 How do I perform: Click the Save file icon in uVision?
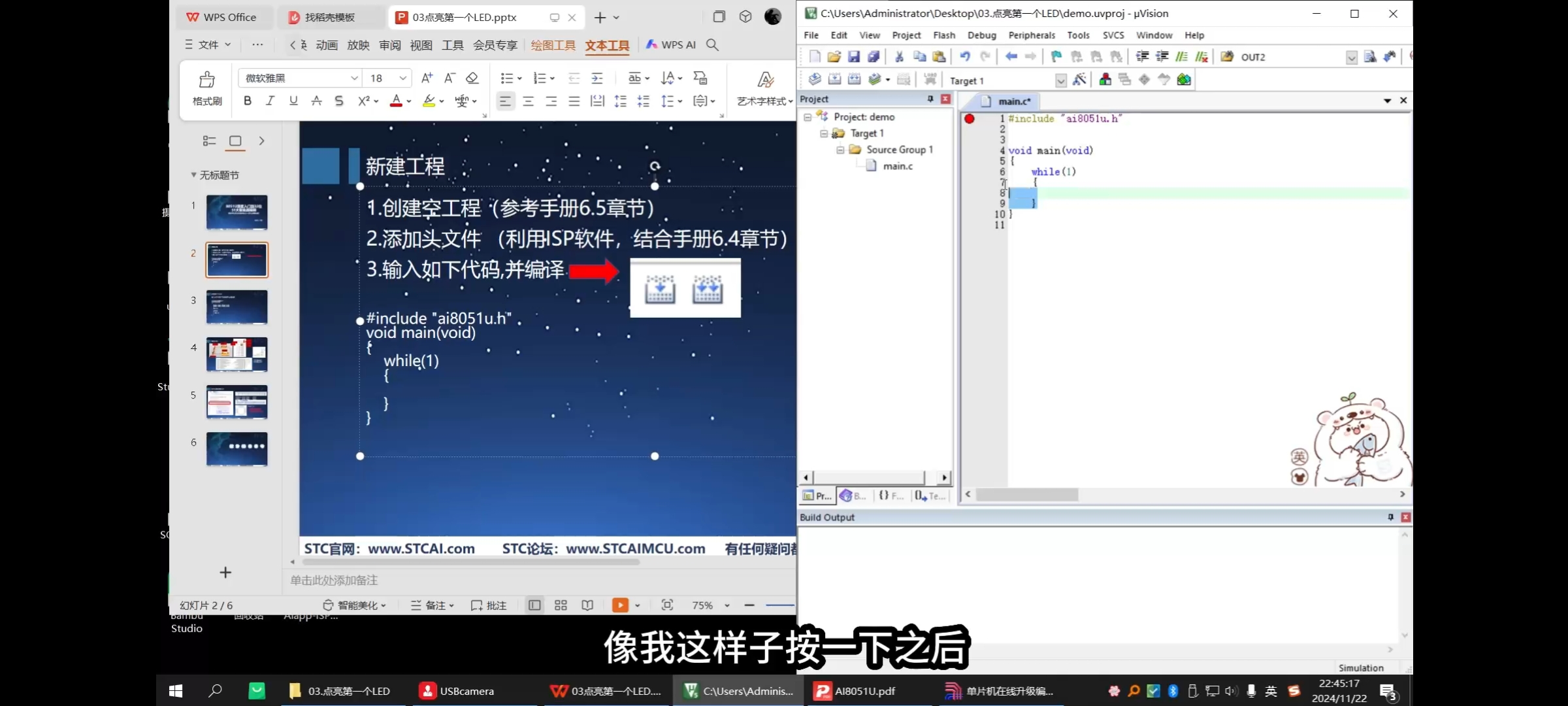click(x=853, y=57)
